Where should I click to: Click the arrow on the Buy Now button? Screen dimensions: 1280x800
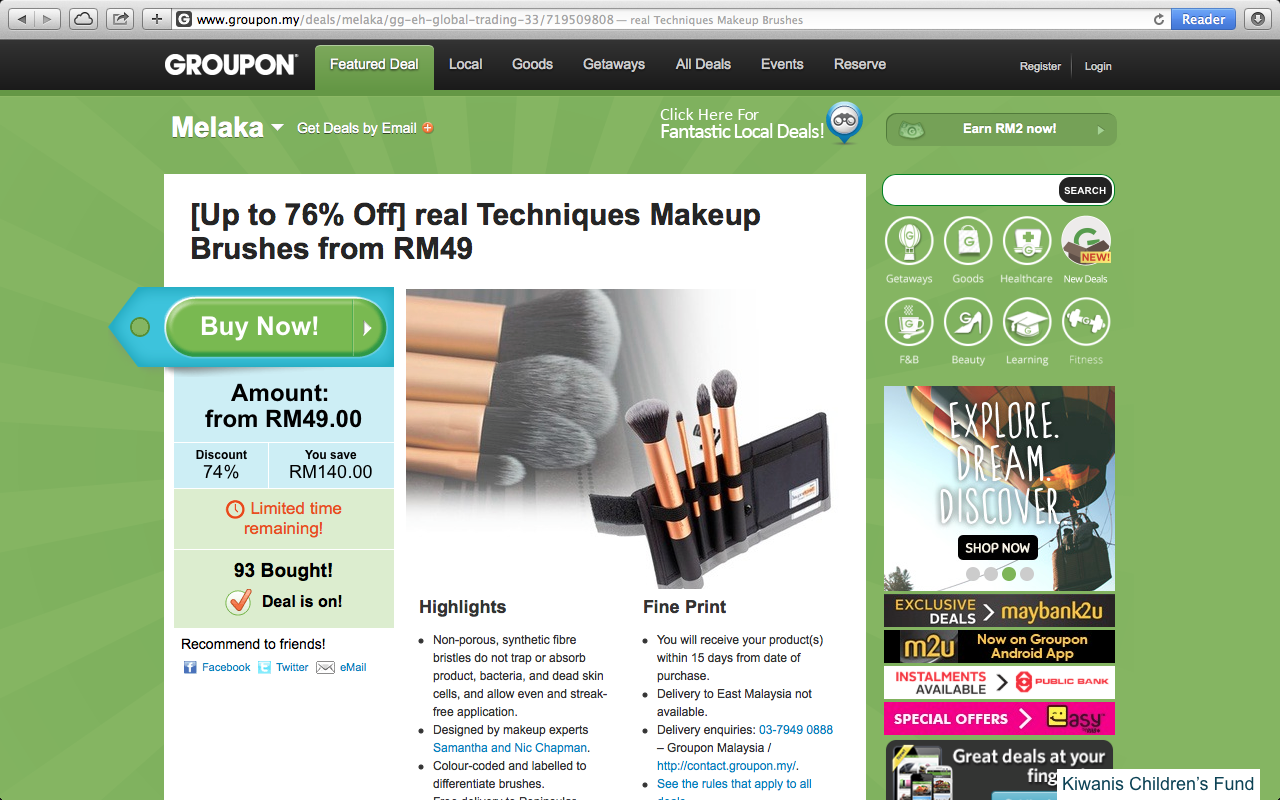(368, 327)
